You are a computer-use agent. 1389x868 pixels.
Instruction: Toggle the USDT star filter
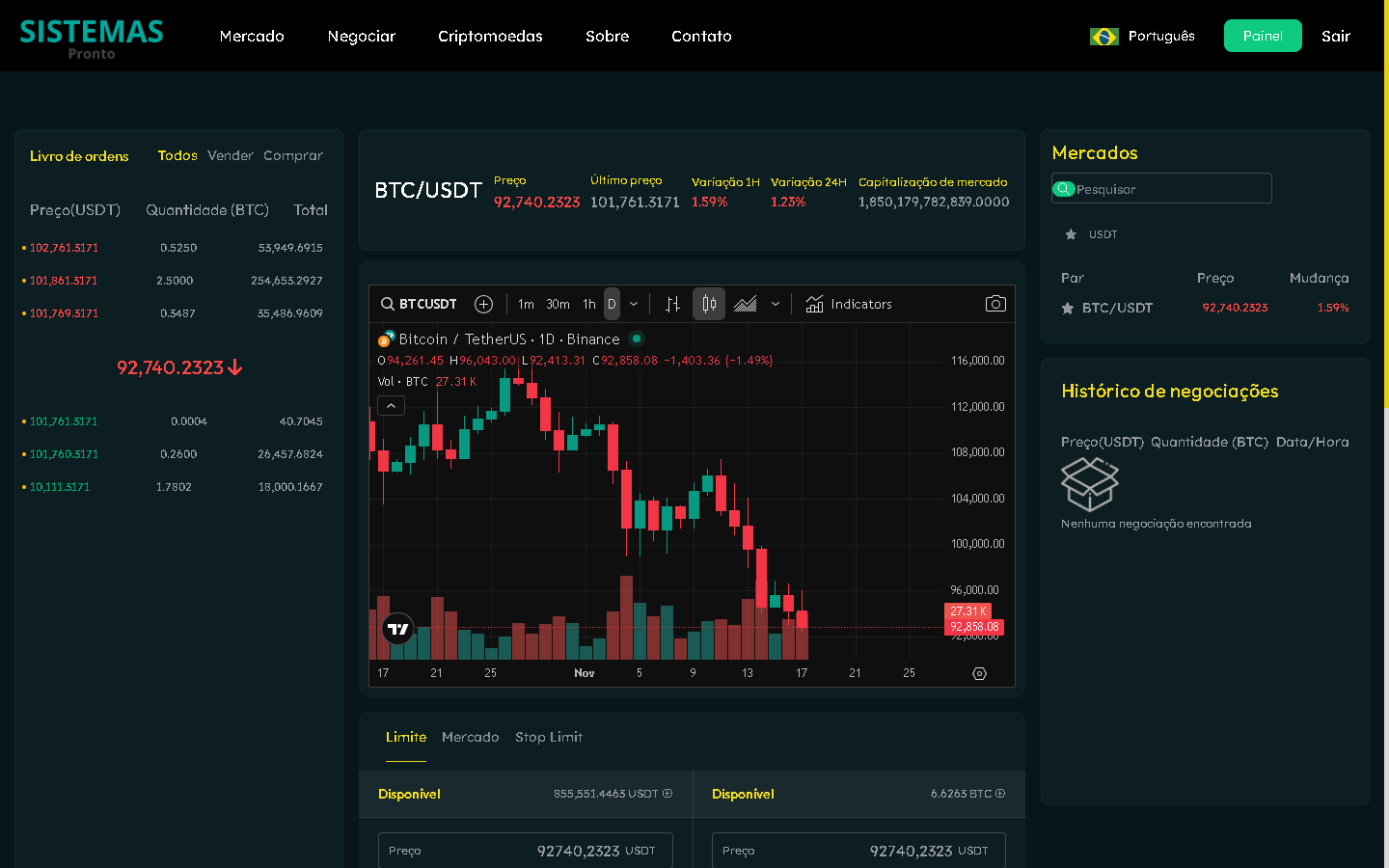pos(1071,234)
